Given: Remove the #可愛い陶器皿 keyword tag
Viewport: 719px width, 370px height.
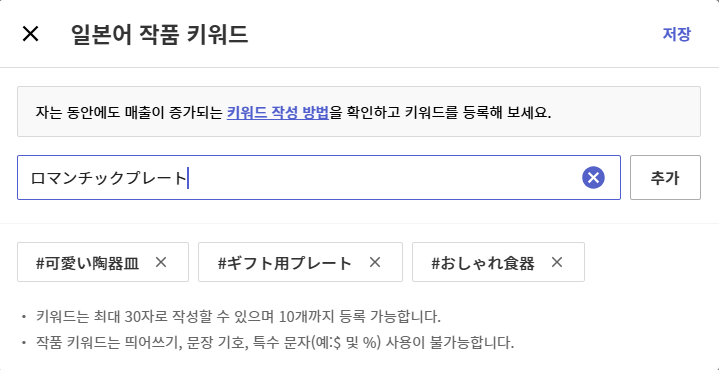Looking at the screenshot, I should point(160,262).
